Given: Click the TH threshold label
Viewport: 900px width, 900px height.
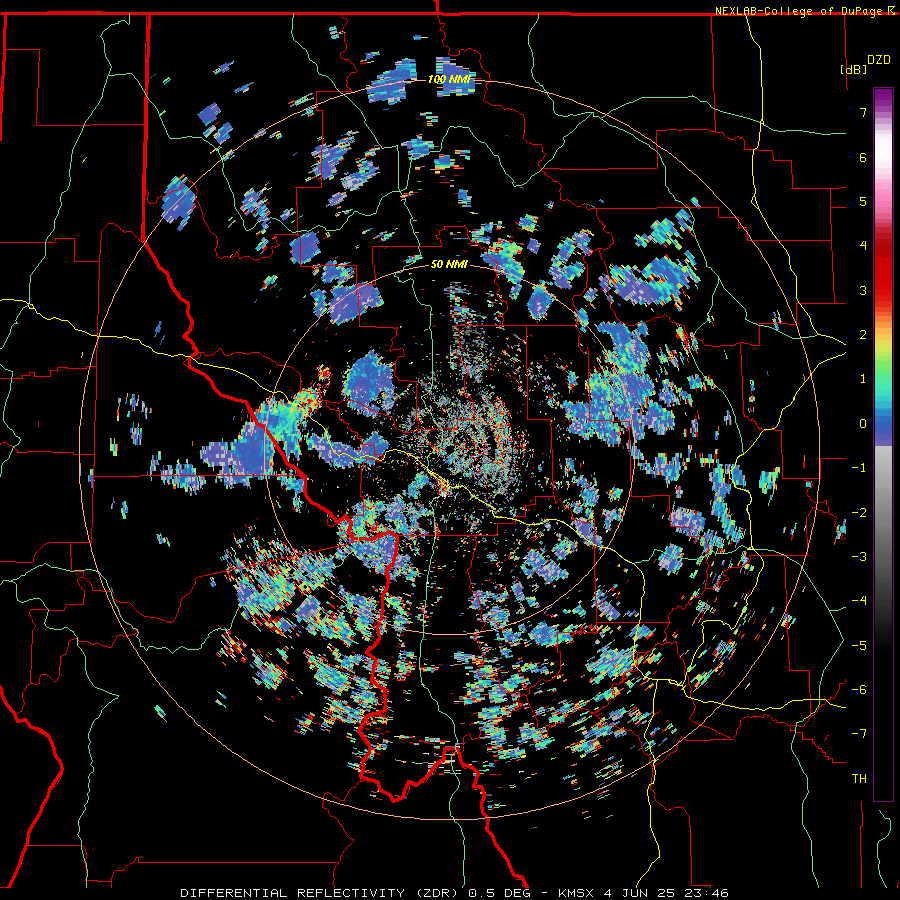Looking at the screenshot, I should (x=859, y=779).
